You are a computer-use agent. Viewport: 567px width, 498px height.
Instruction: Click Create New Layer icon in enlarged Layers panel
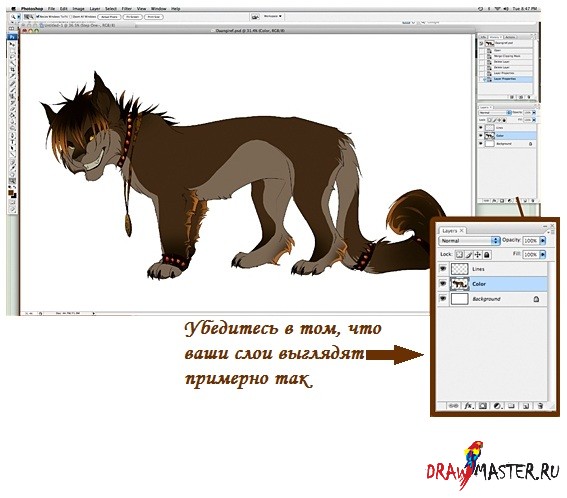(x=526, y=406)
